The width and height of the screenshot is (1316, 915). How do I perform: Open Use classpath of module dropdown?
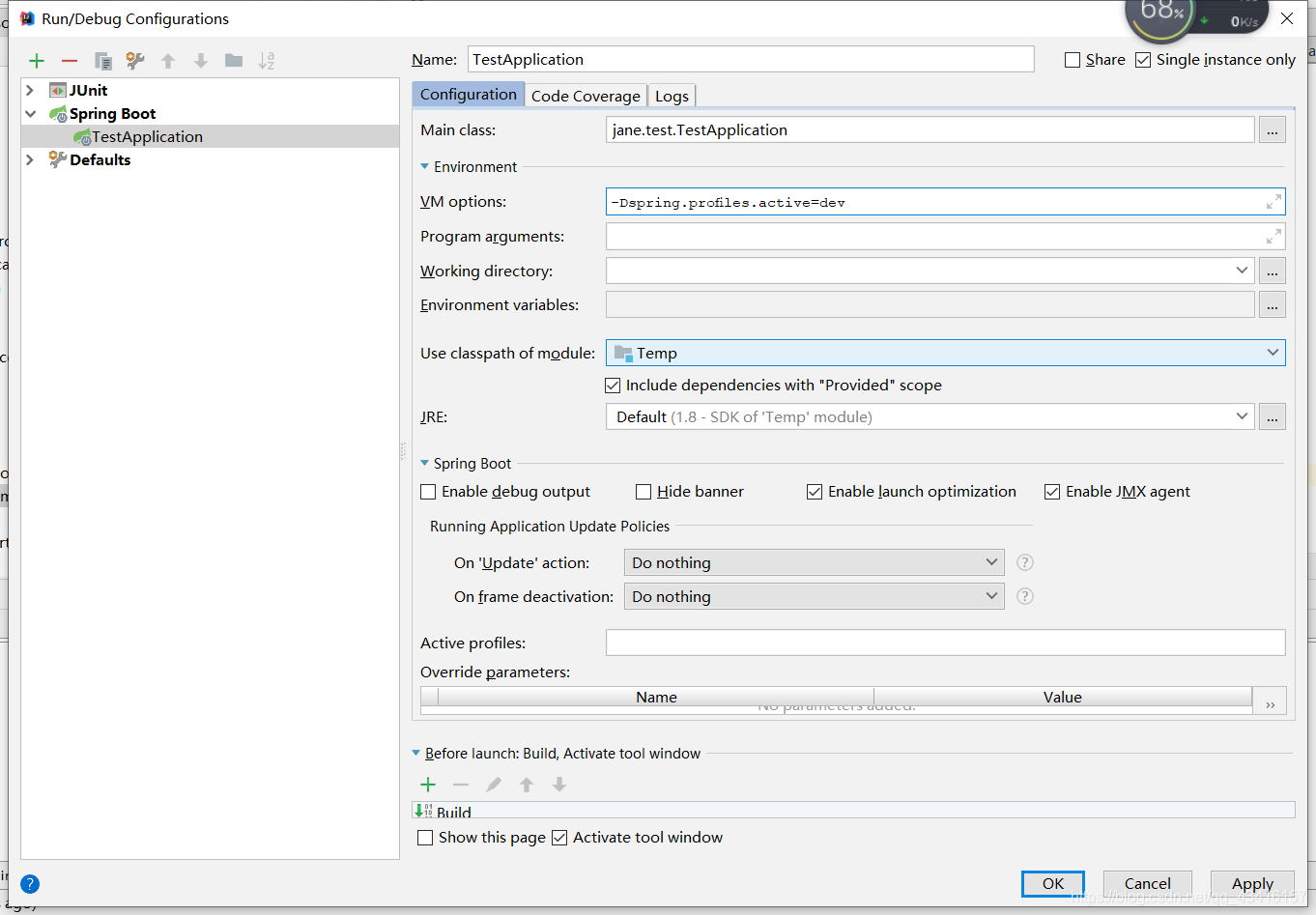coord(1273,353)
